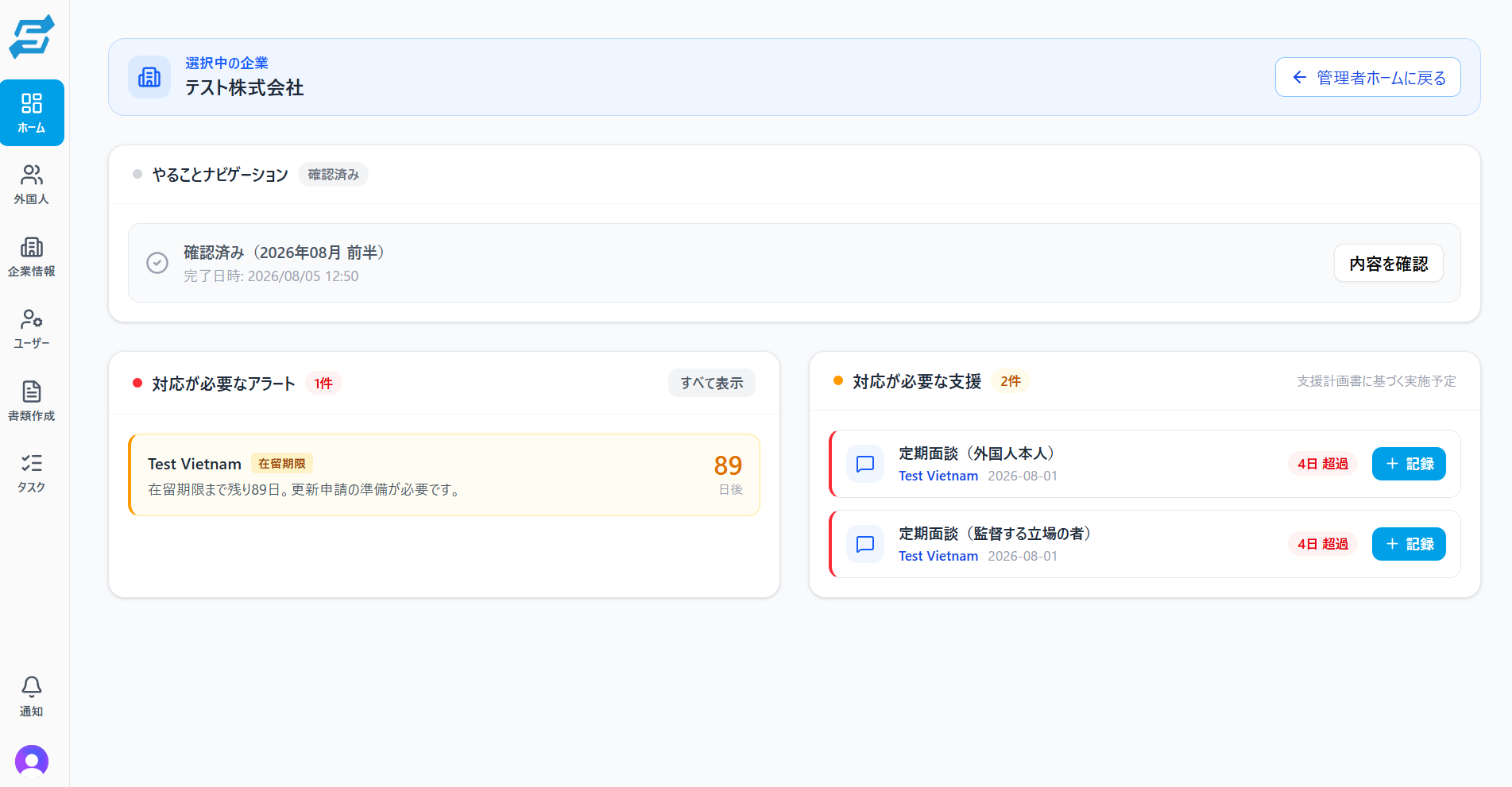Viewport: 1512px width, 787px height.
Task: Click the user avatar in the sidebar
Action: [32, 761]
